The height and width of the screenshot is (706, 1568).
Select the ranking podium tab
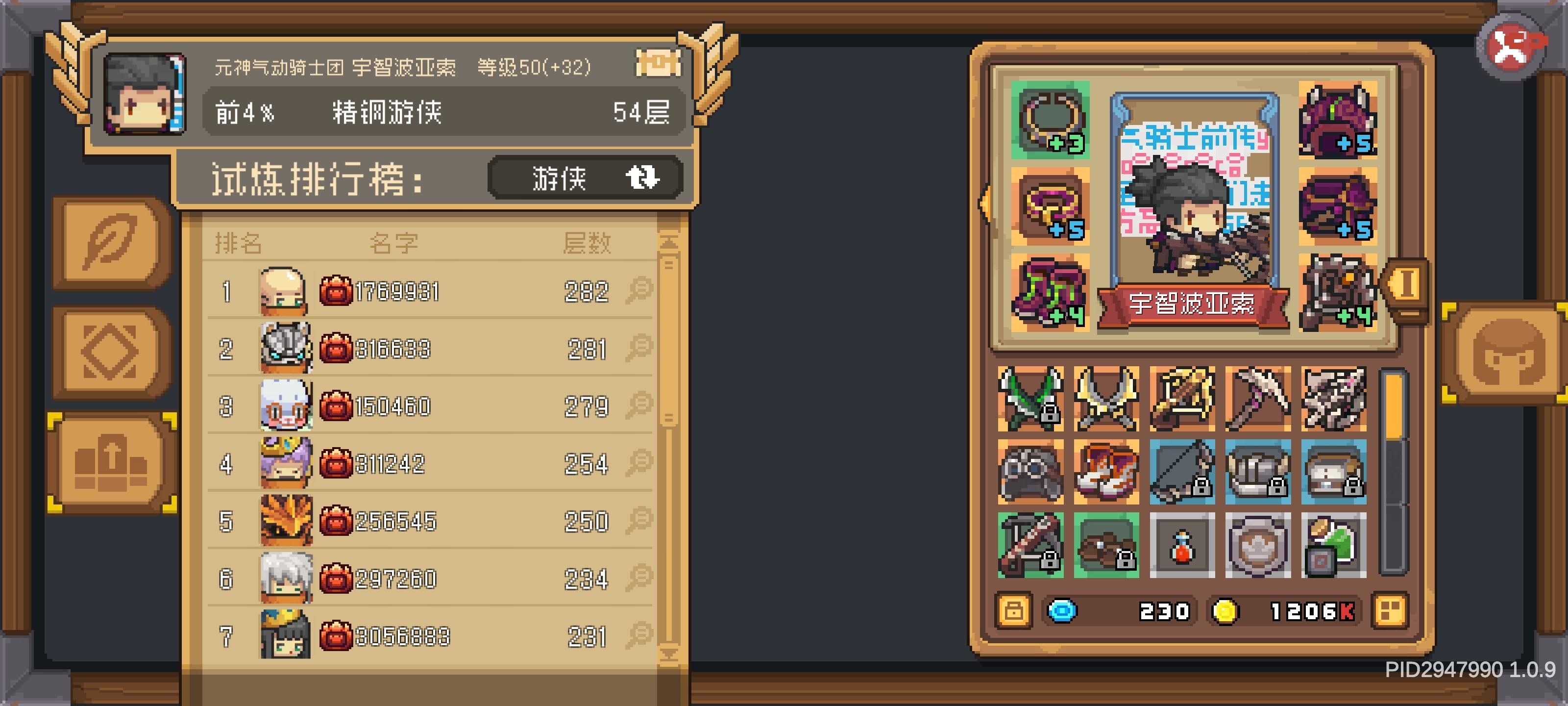point(111,462)
